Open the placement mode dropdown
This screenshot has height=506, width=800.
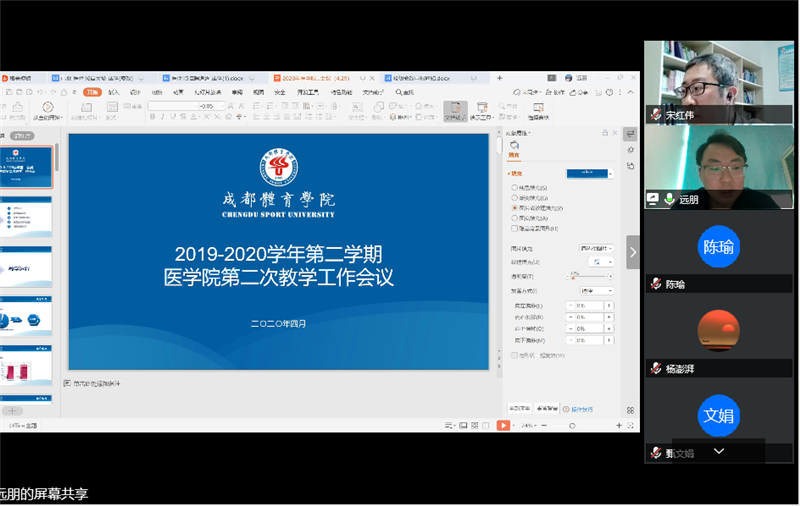click(596, 291)
